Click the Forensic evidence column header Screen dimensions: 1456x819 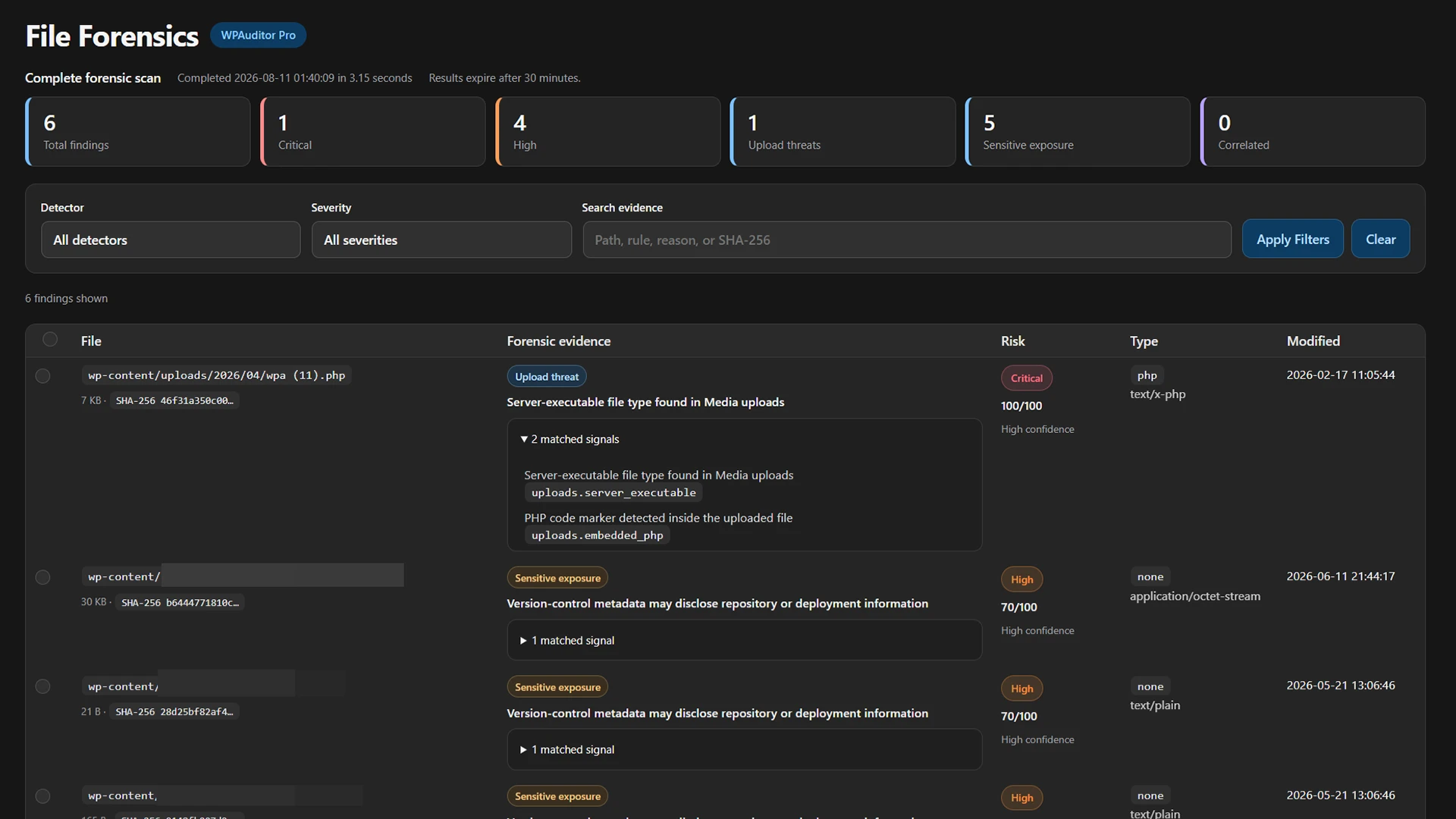558,341
